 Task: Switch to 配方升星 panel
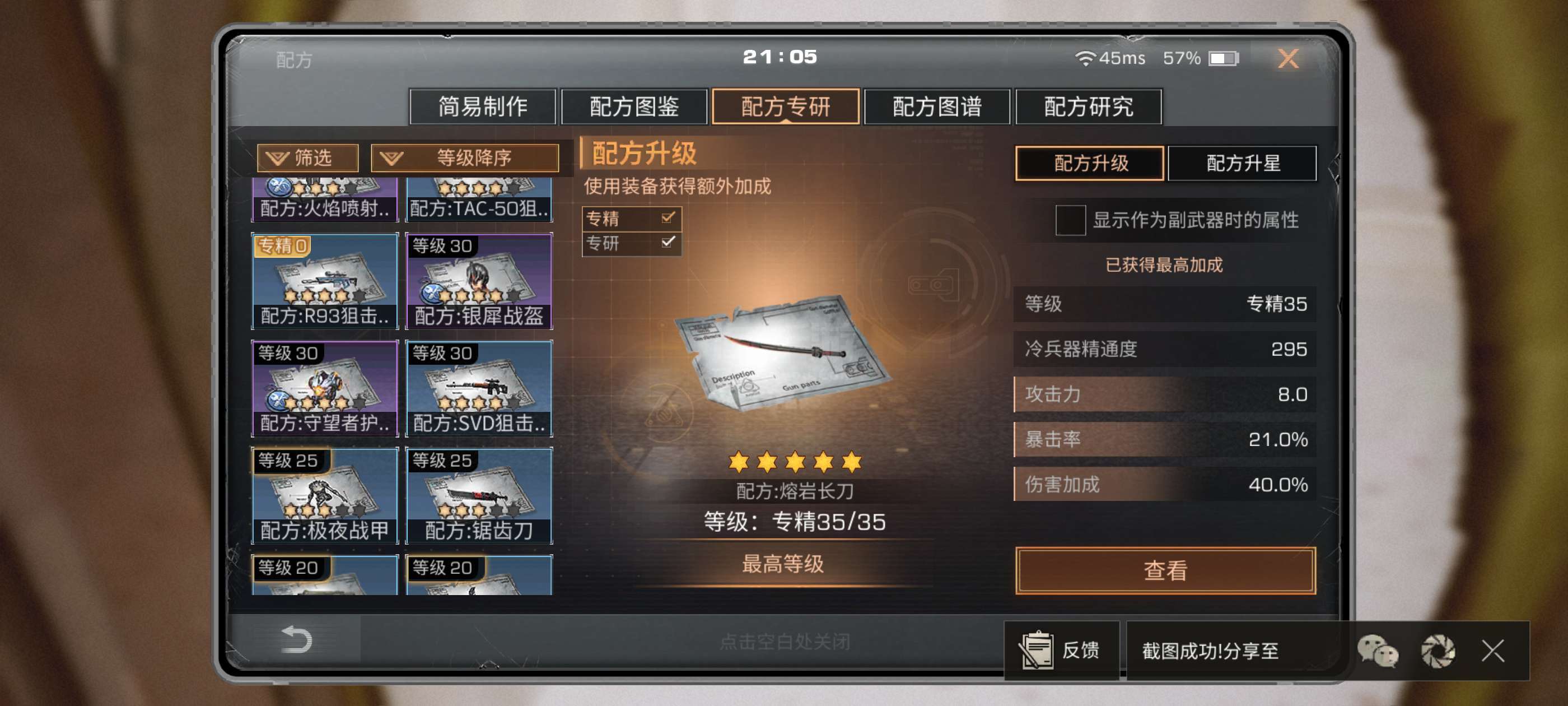tap(1242, 163)
